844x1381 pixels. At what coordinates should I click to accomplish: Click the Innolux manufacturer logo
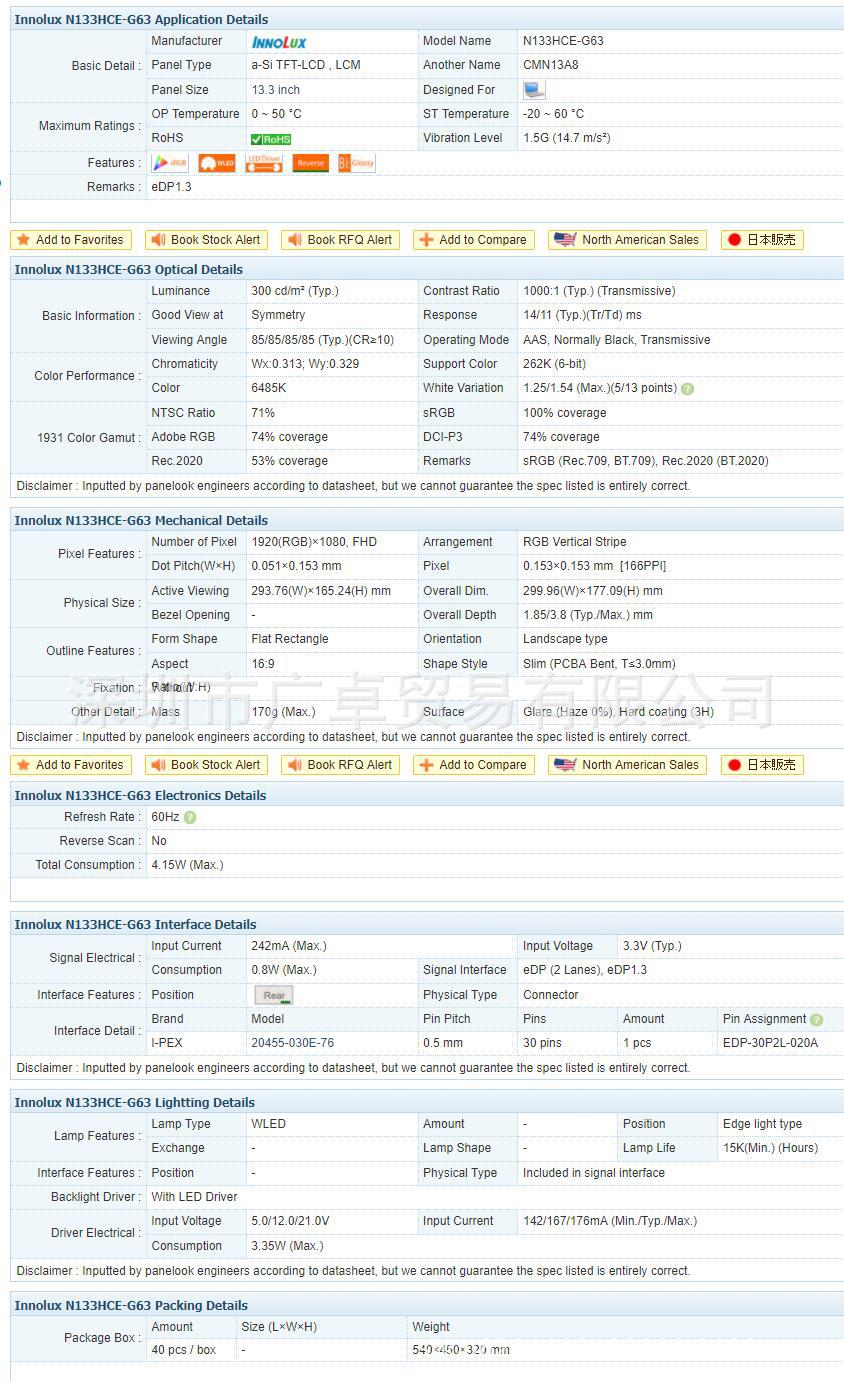coord(279,42)
